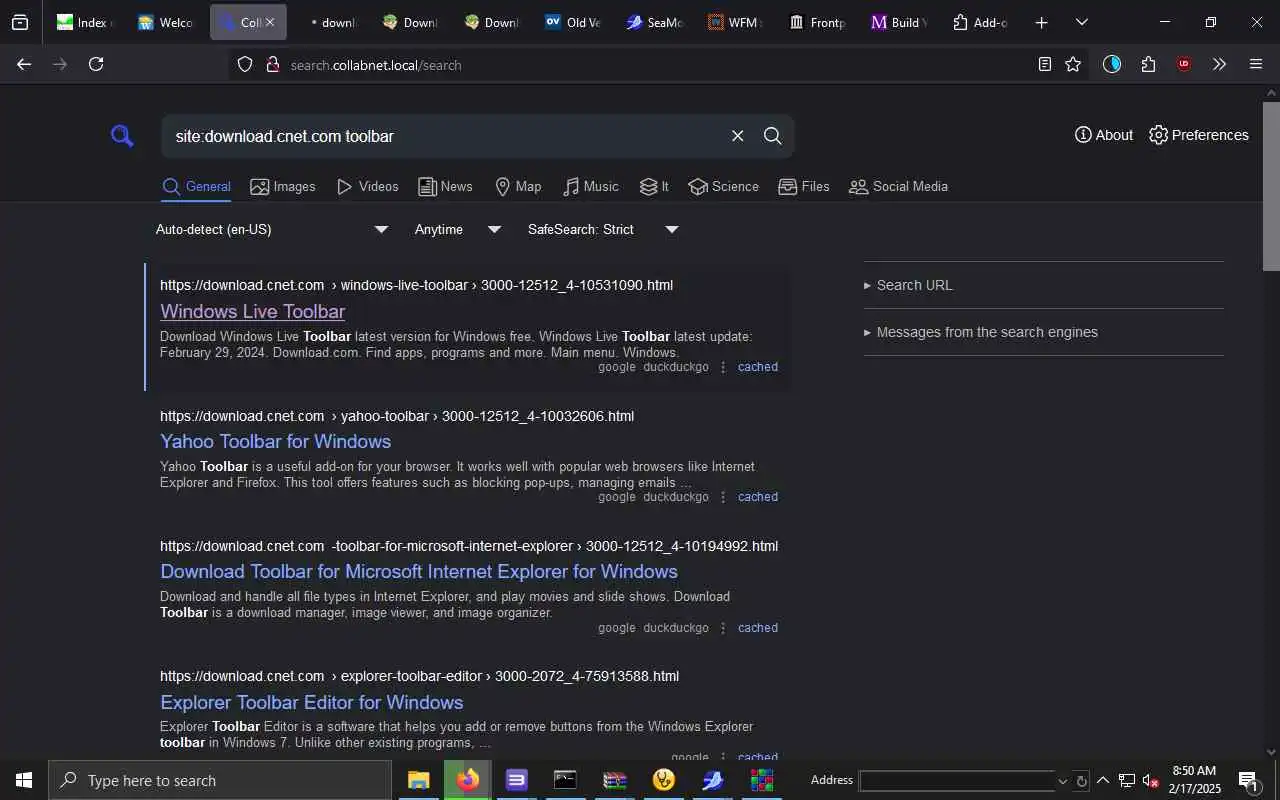
Task: Select the General category tab
Action: [x=196, y=186]
